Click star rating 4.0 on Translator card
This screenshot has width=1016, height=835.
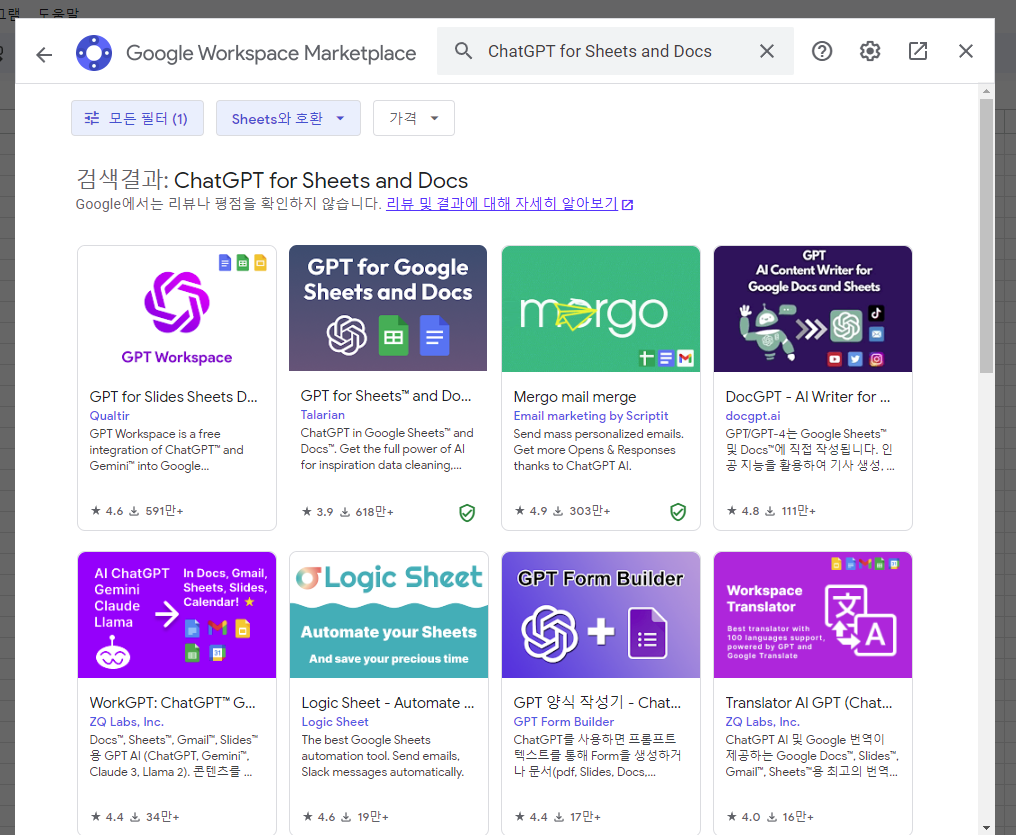coord(743,817)
